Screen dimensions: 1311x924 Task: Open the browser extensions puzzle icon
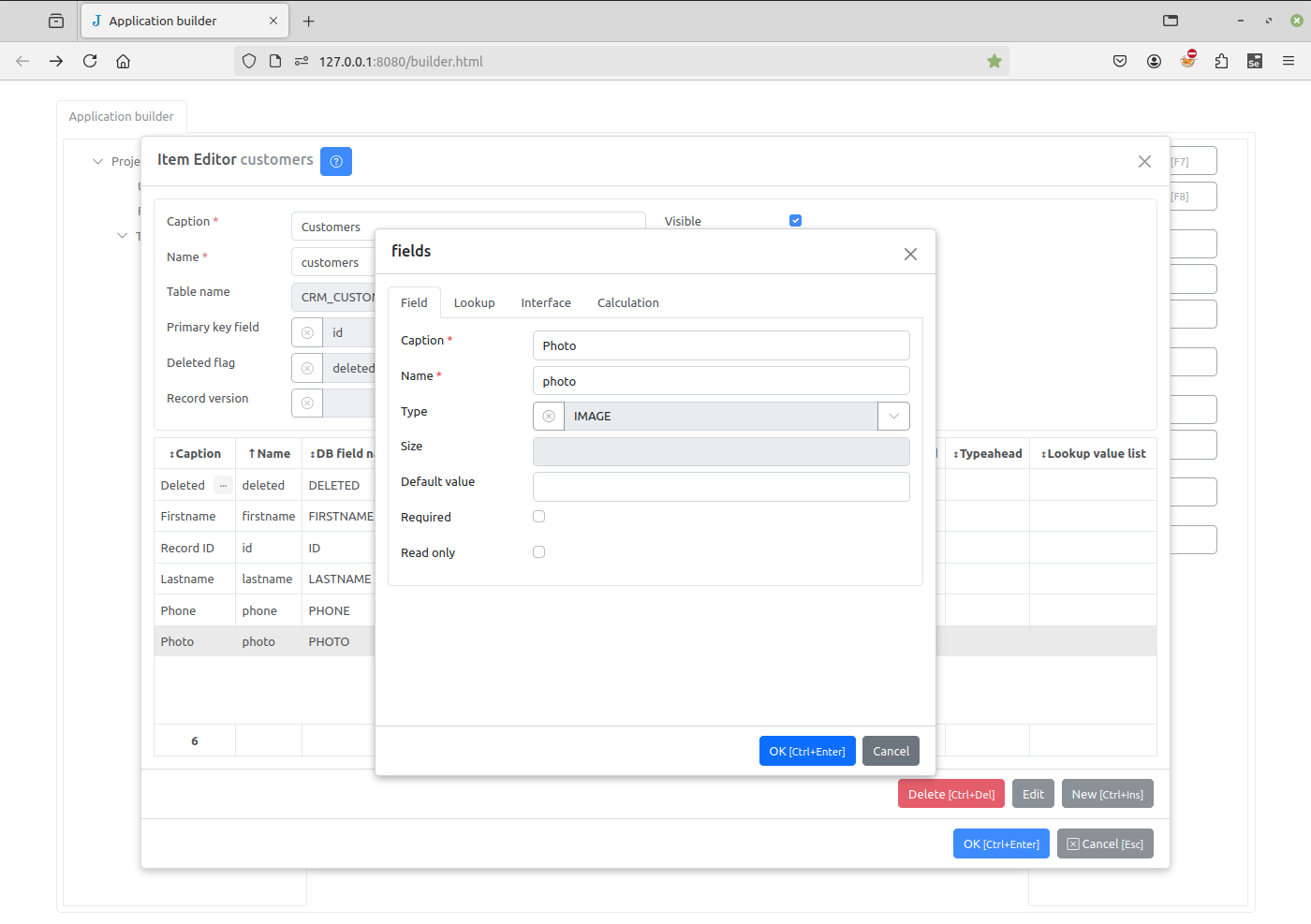click(1221, 61)
